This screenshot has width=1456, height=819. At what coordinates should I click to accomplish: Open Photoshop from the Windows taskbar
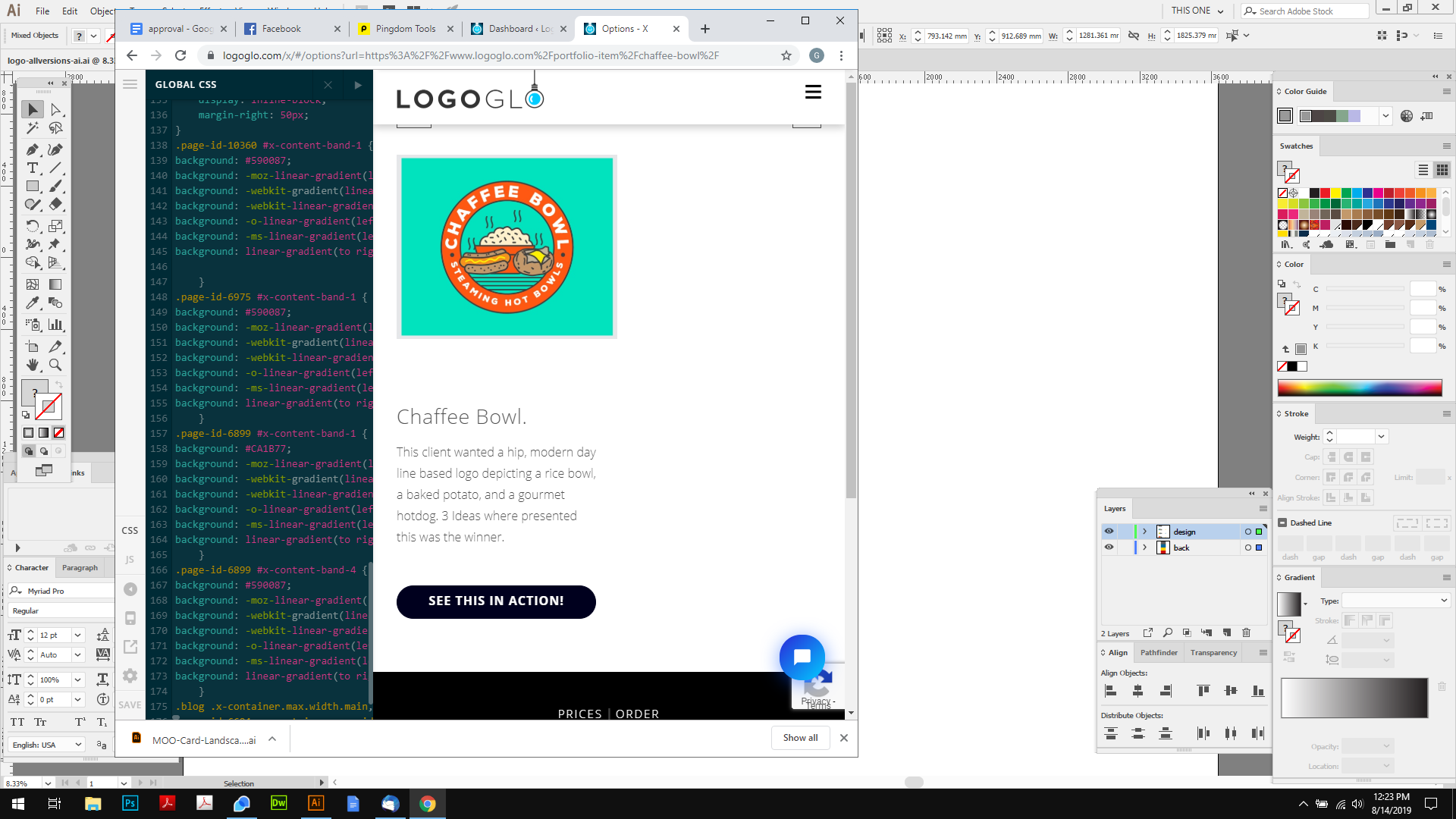130,804
